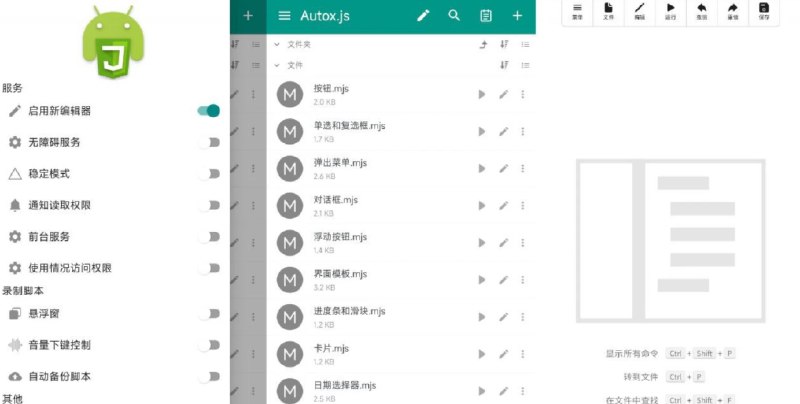Open the Autox.js hamburger menu
800x404 pixels.
[x=284, y=16]
